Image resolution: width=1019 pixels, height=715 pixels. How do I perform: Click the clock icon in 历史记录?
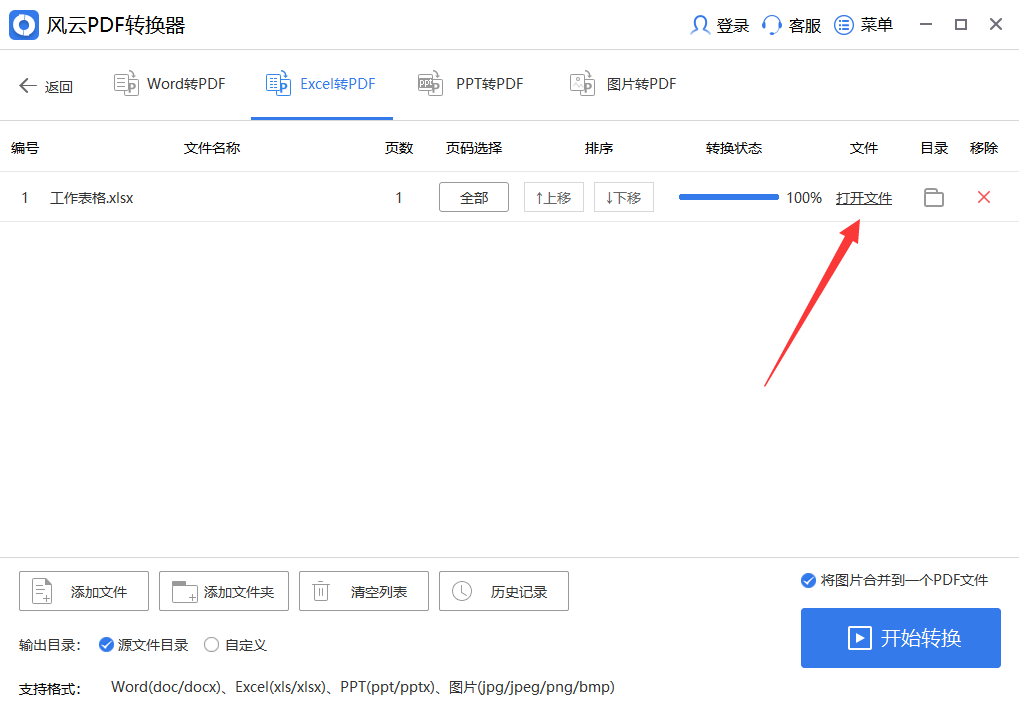(461, 591)
